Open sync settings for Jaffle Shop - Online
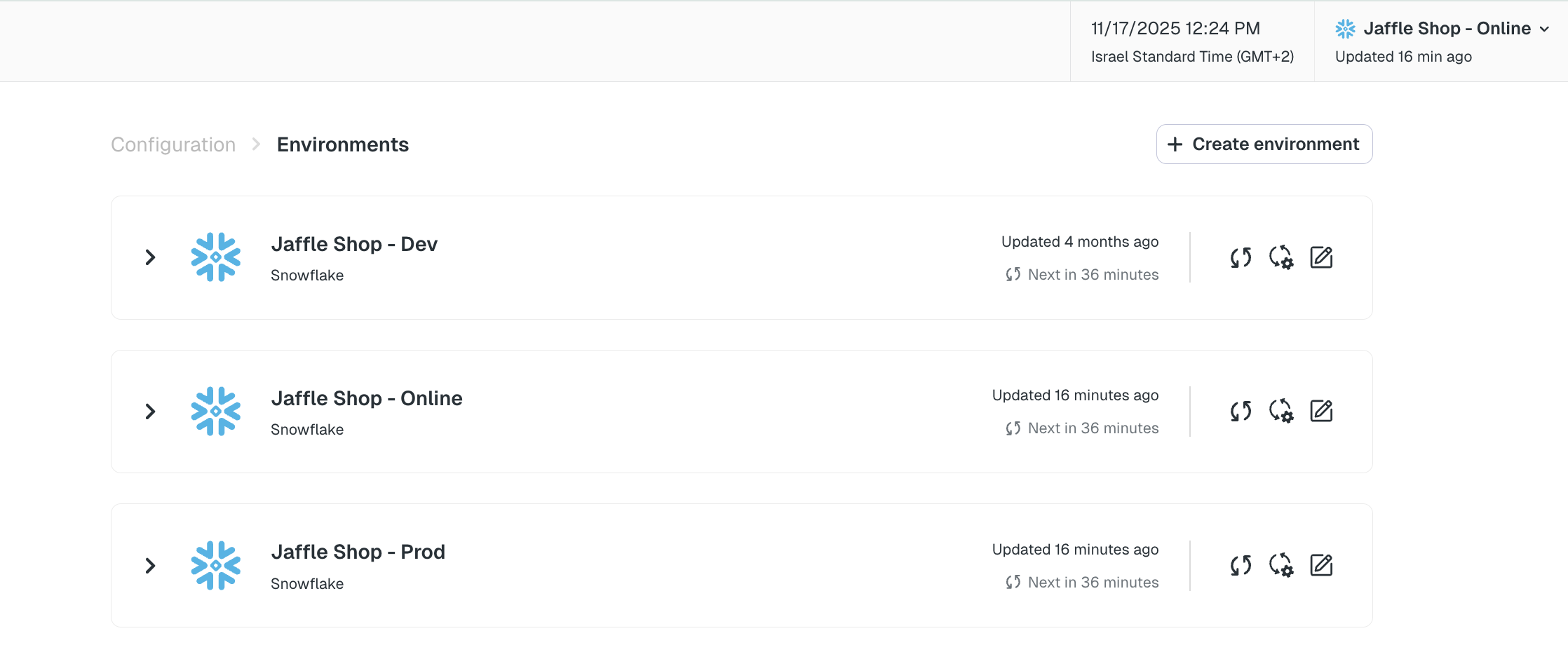Image resolution: width=1568 pixels, height=645 pixels. click(x=1281, y=412)
